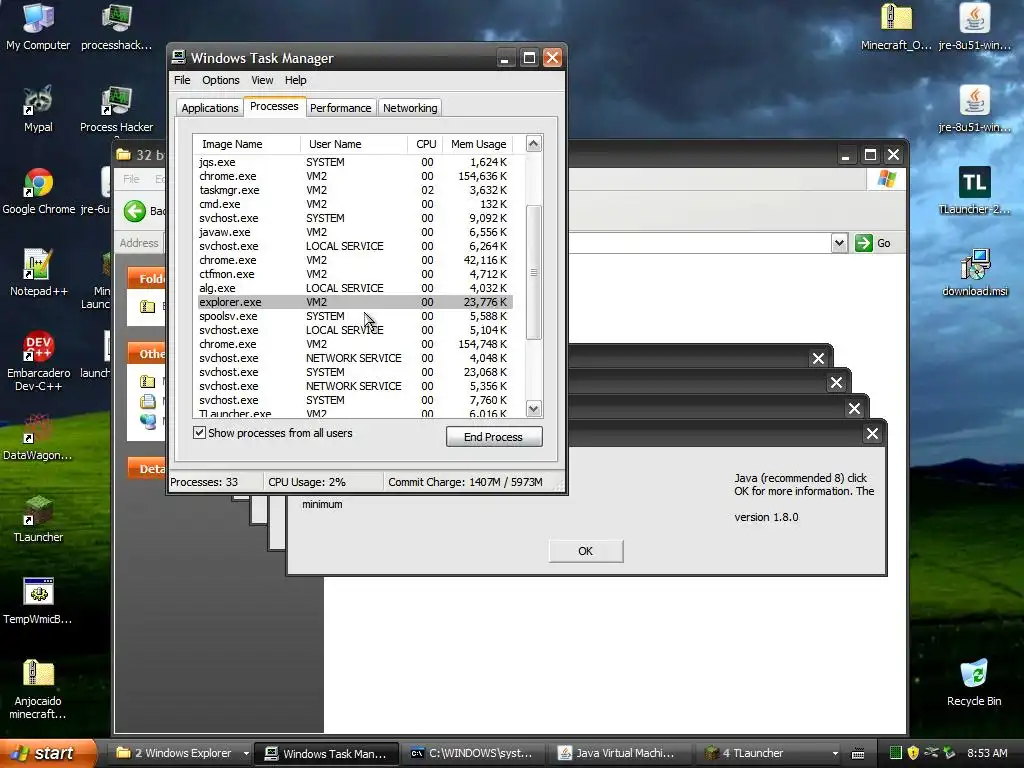This screenshot has width=1024, height=768.
Task: Launch Google Chrome desktop icon
Action: (x=38, y=191)
